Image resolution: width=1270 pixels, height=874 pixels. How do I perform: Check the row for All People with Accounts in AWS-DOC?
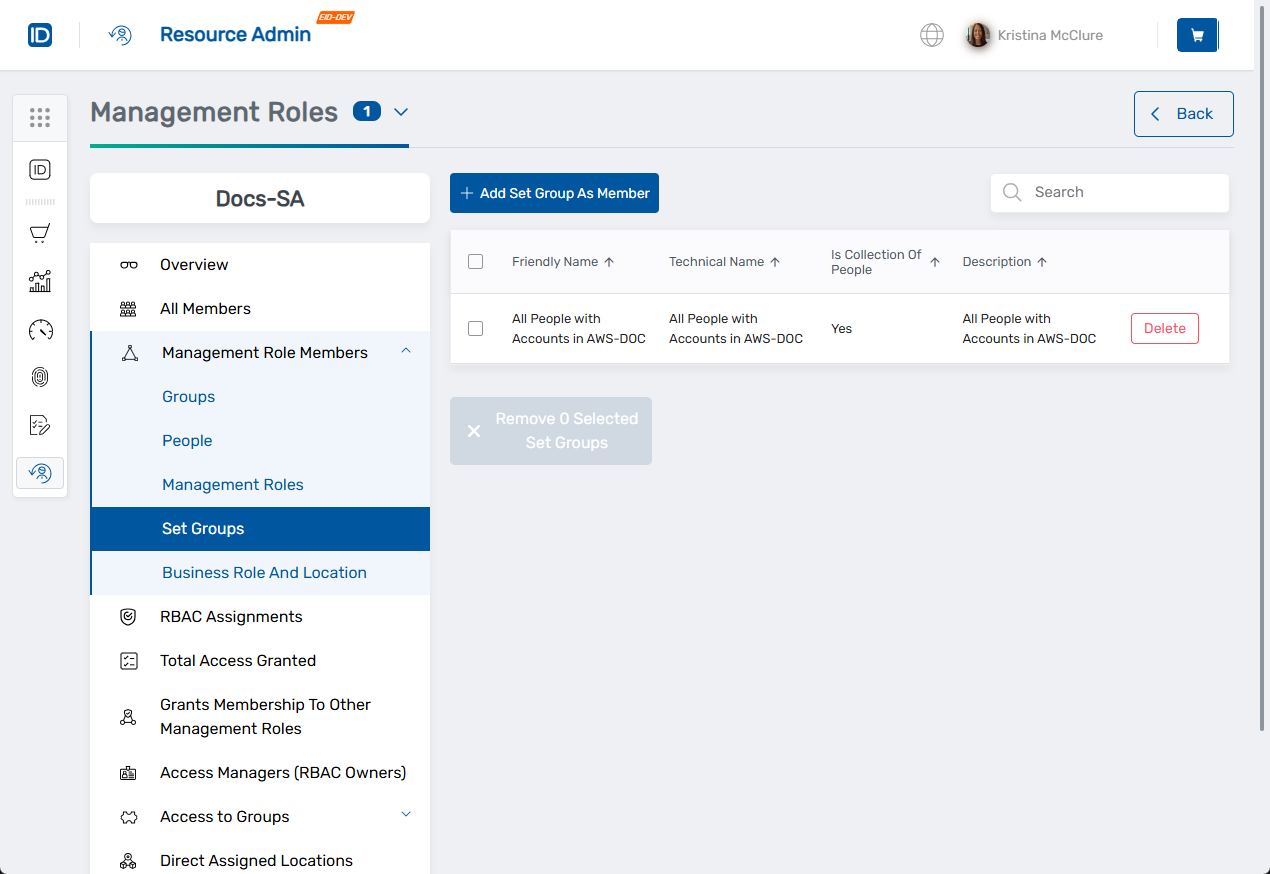pos(475,328)
